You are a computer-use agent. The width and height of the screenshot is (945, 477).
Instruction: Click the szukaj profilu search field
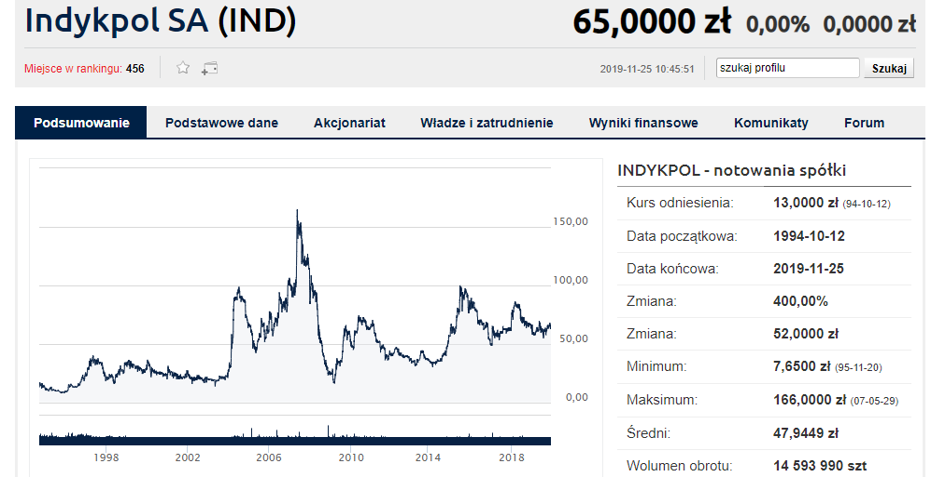[788, 68]
